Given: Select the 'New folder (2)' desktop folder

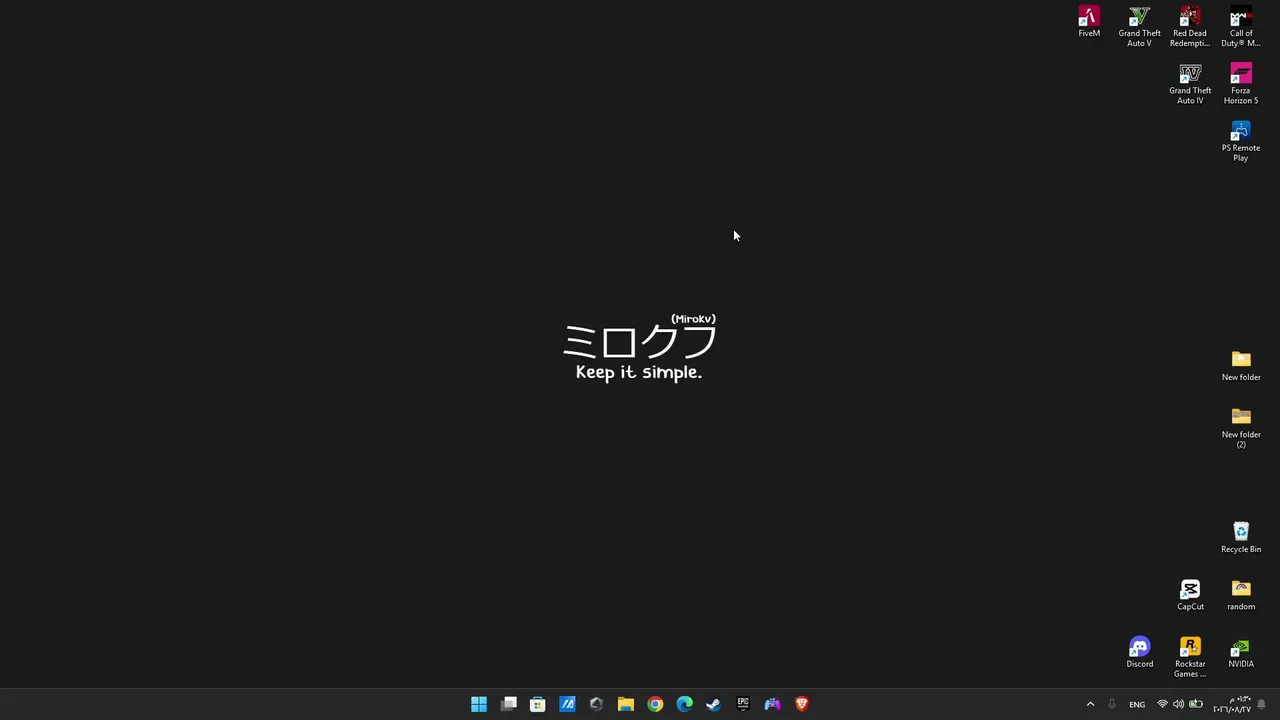Looking at the screenshot, I should coord(1241,428).
